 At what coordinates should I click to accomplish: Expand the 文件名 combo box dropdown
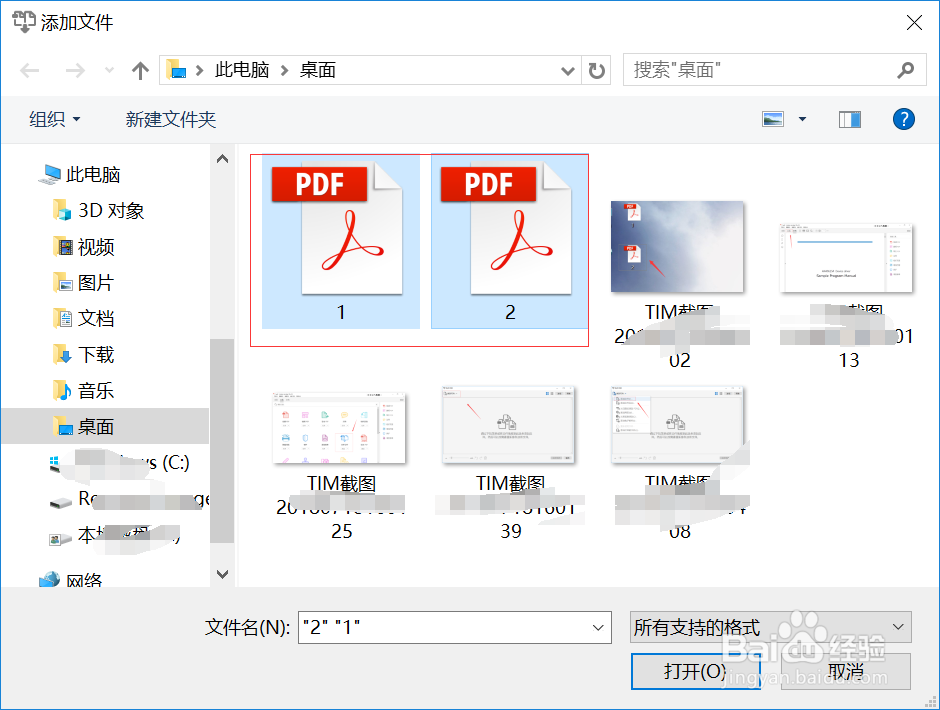598,627
